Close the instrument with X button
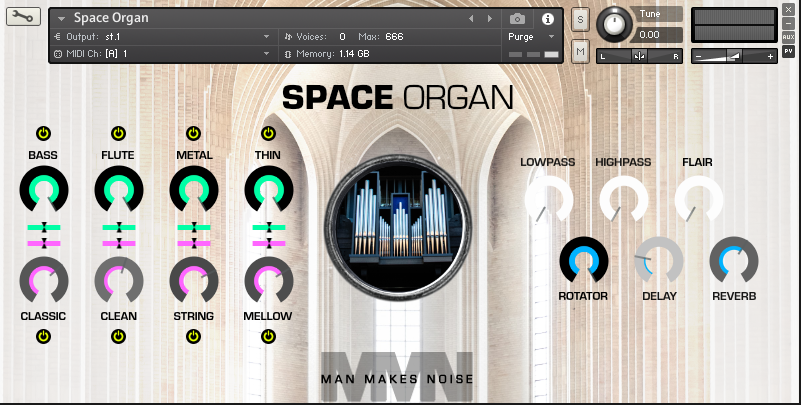 click(788, 10)
